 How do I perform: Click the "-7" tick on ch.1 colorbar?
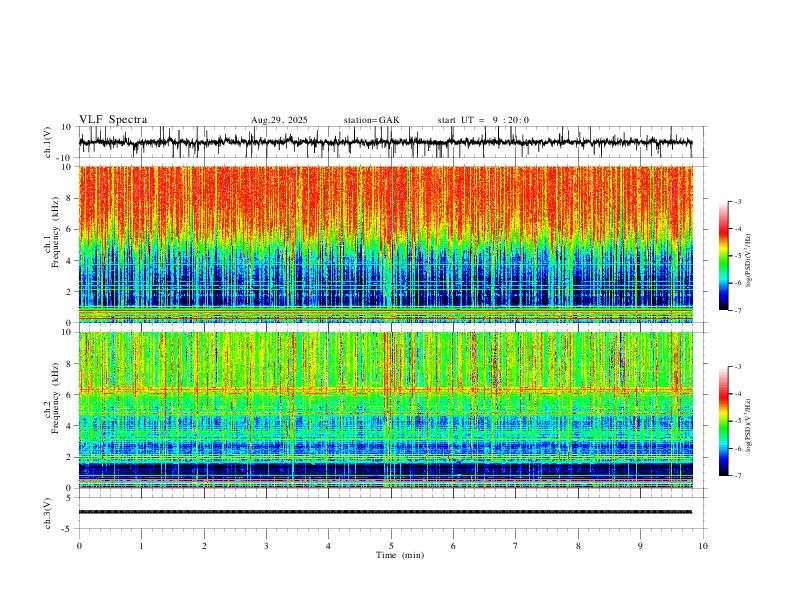click(x=738, y=310)
